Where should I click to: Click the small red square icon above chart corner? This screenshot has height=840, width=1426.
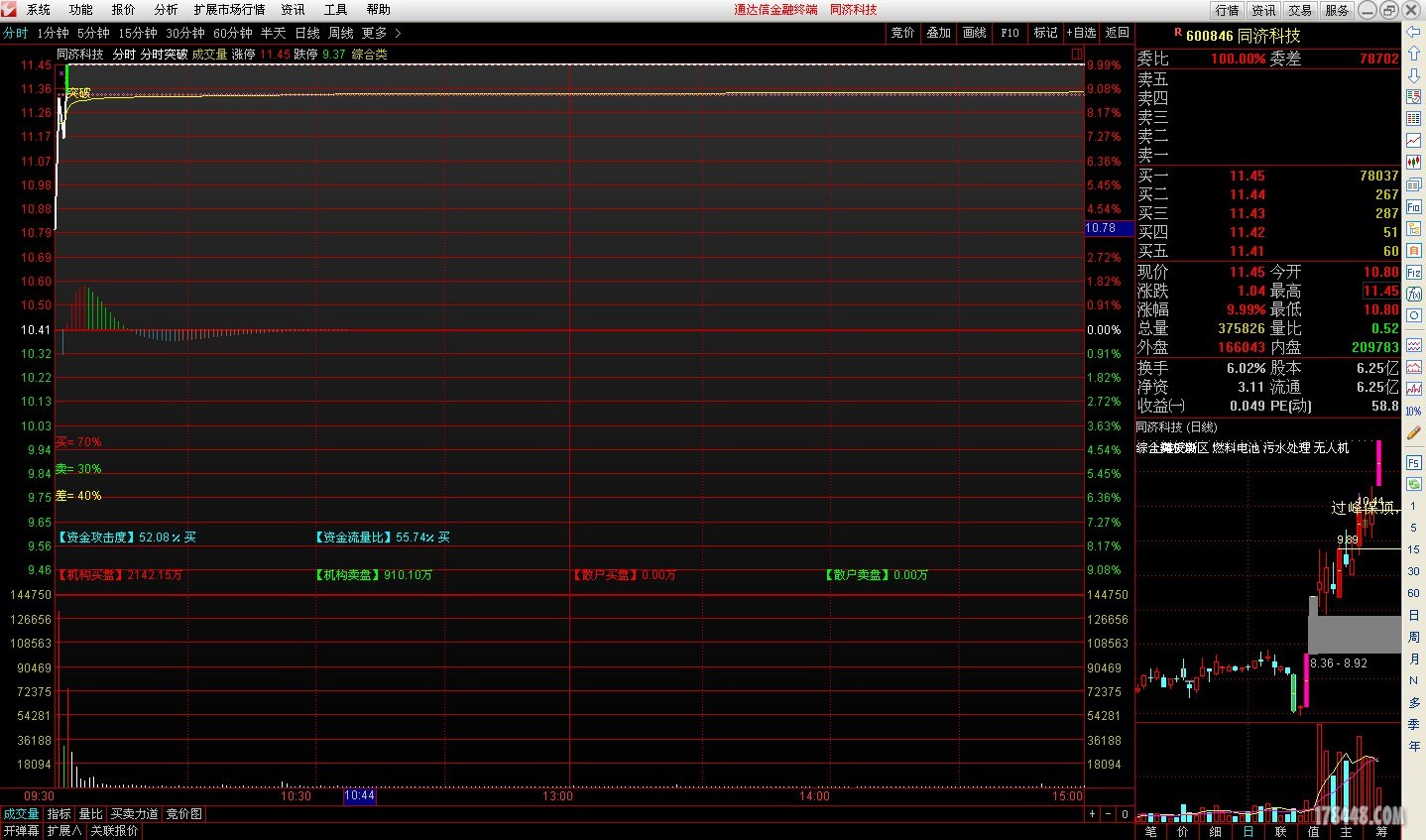[1077, 55]
